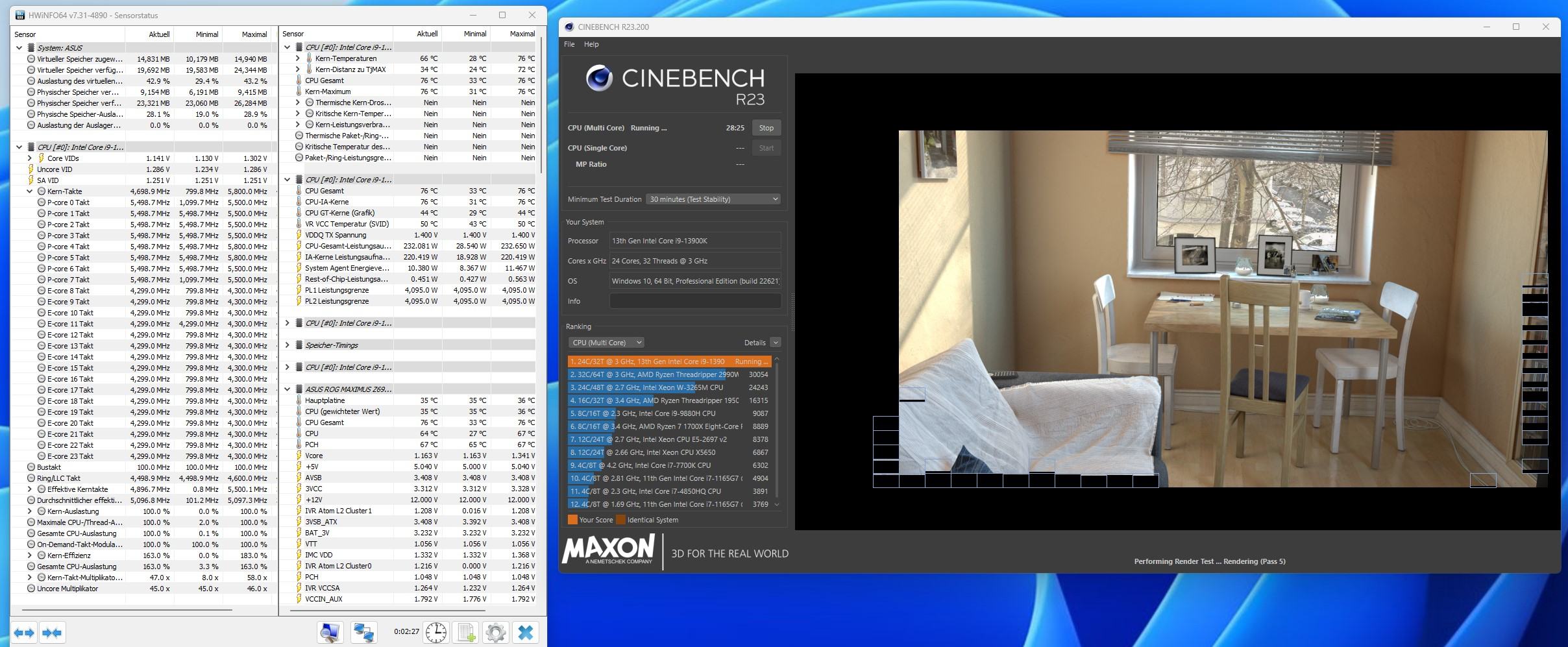Click the clock icon beside Bustakt
This screenshot has width=1568, height=647.
(x=31, y=467)
